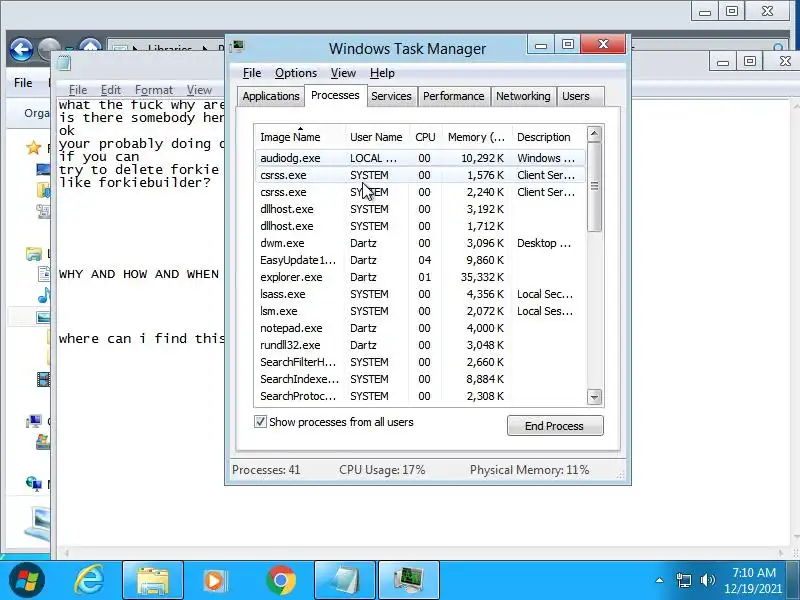Click the Processes: 41 status text
800x600 pixels.
point(266,470)
